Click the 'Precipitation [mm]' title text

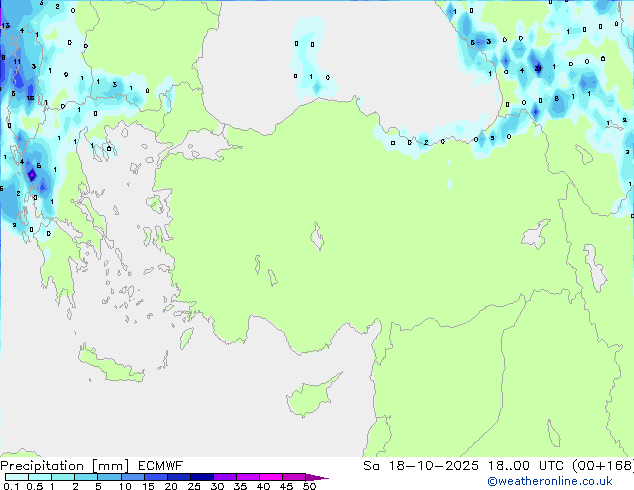click(65, 466)
